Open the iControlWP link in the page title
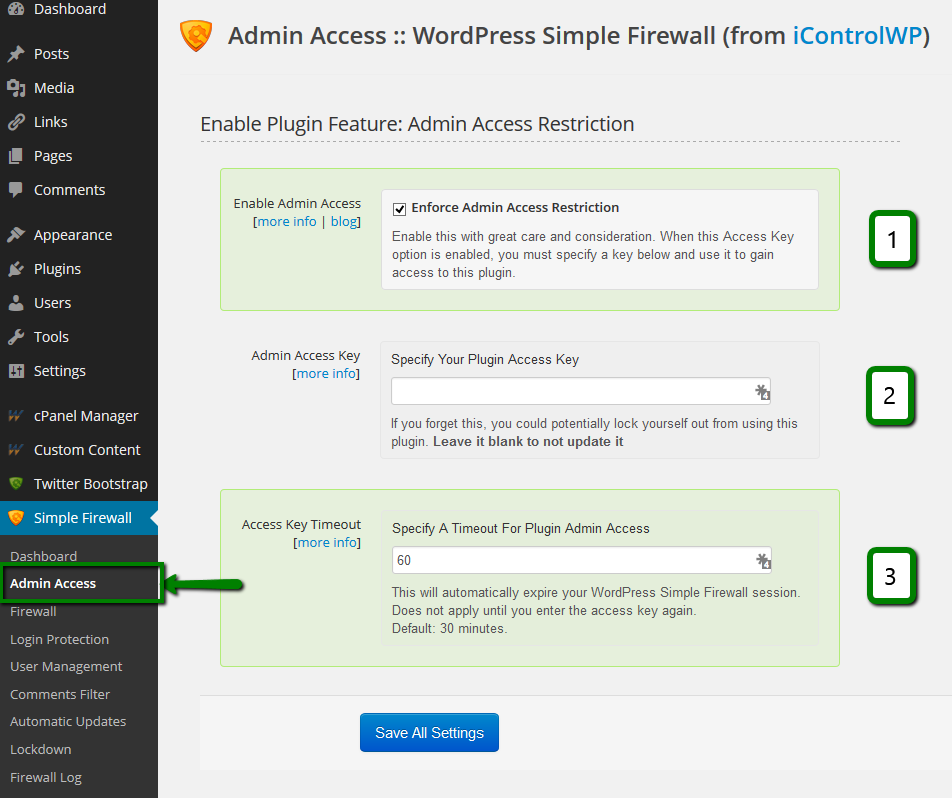The width and height of the screenshot is (952, 798). pos(858,35)
